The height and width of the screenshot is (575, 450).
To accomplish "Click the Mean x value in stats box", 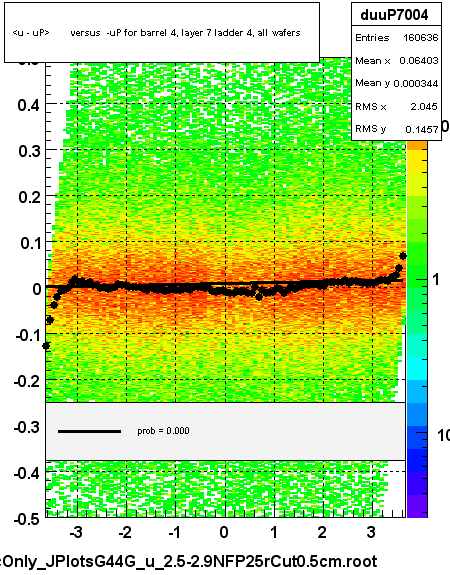I will pyautogui.click(x=418, y=61).
